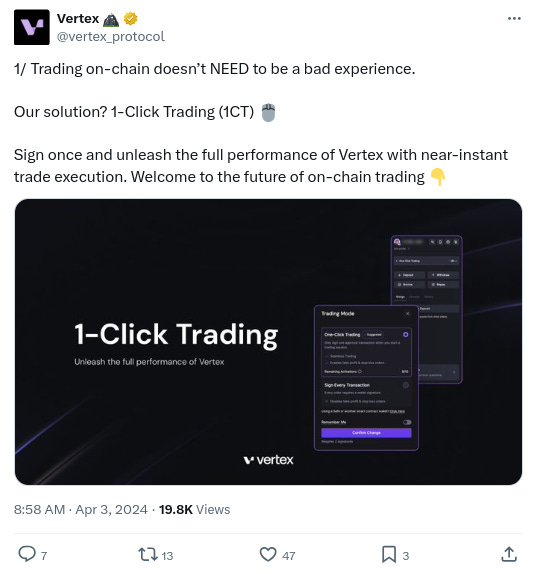Expand the One-Click Trading row in wallet panel
The height and width of the screenshot is (574, 536).
tap(427, 261)
